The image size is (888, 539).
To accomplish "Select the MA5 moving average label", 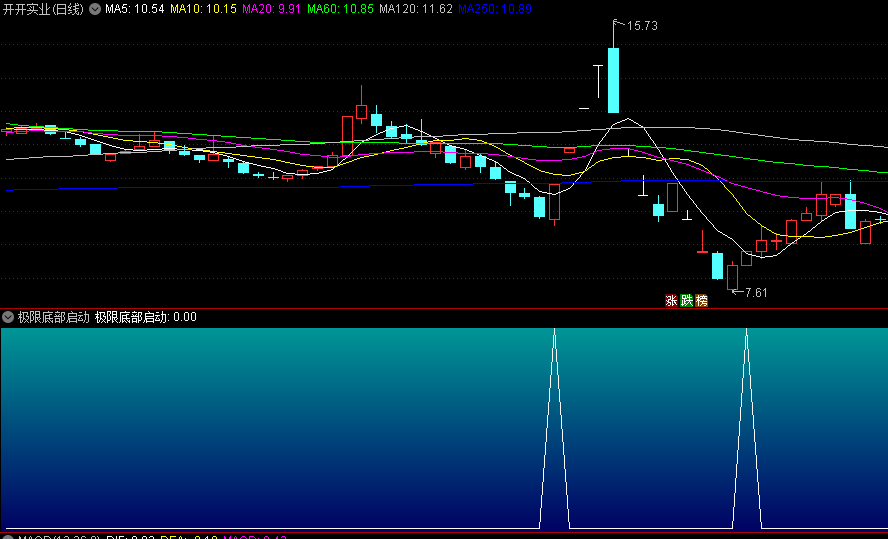I will click(134, 9).
